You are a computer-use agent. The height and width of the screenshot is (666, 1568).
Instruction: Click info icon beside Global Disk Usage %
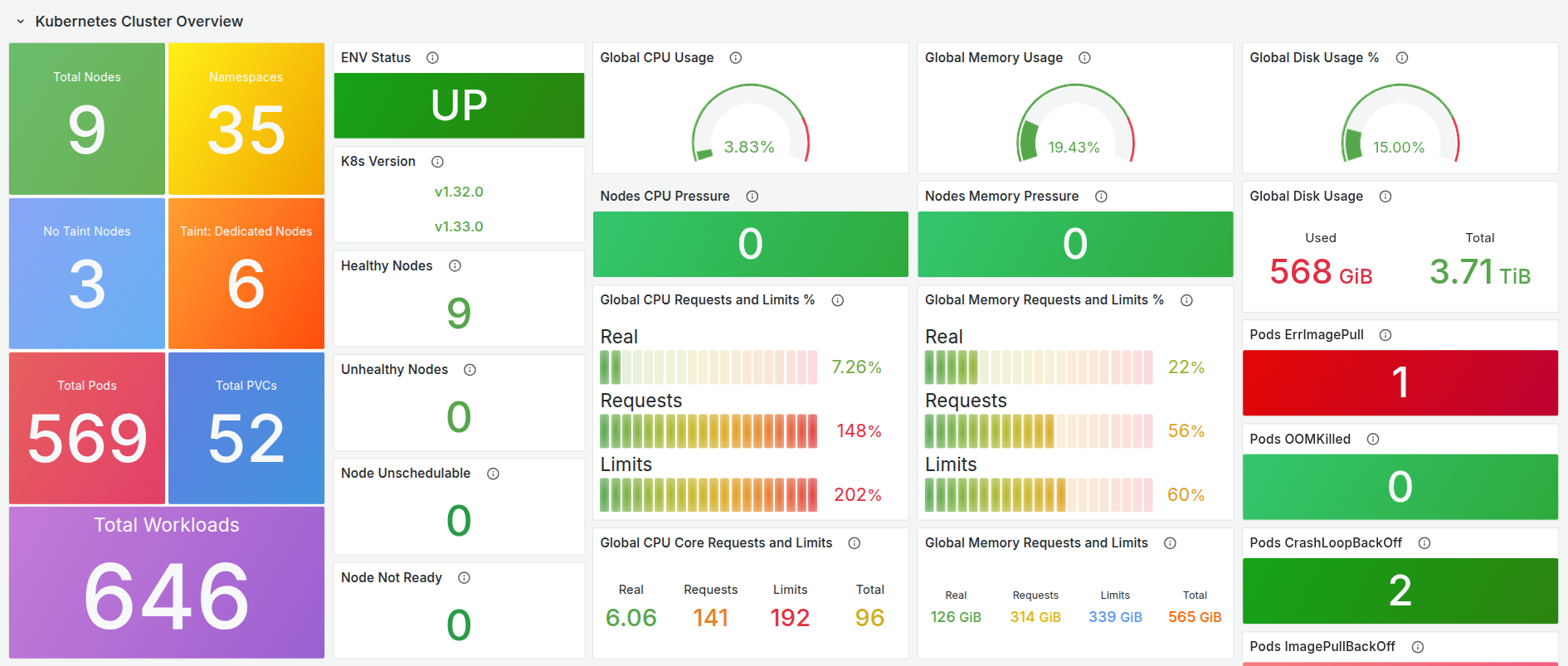click(1402, 58)
